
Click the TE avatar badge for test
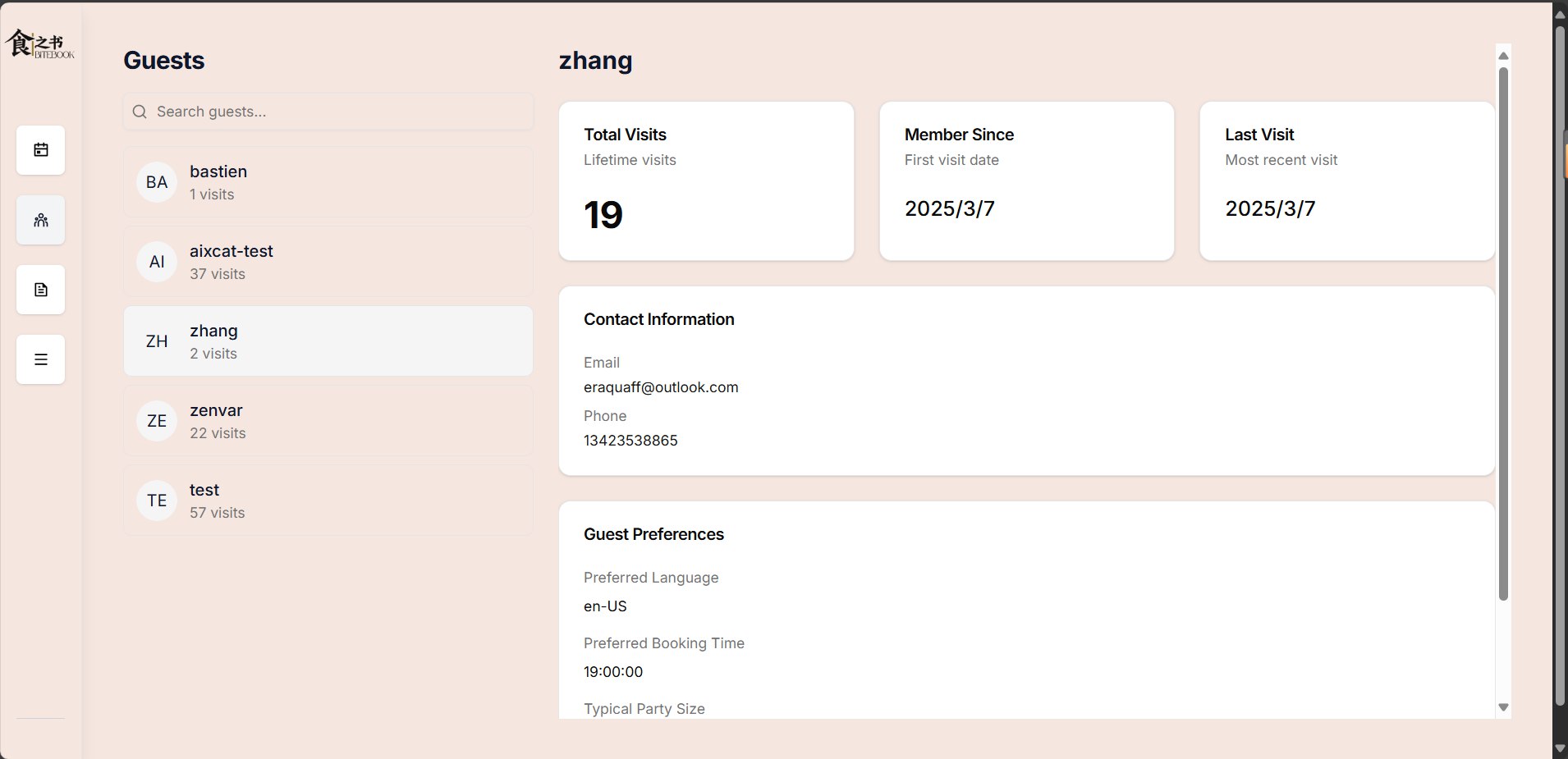point(156,500)
